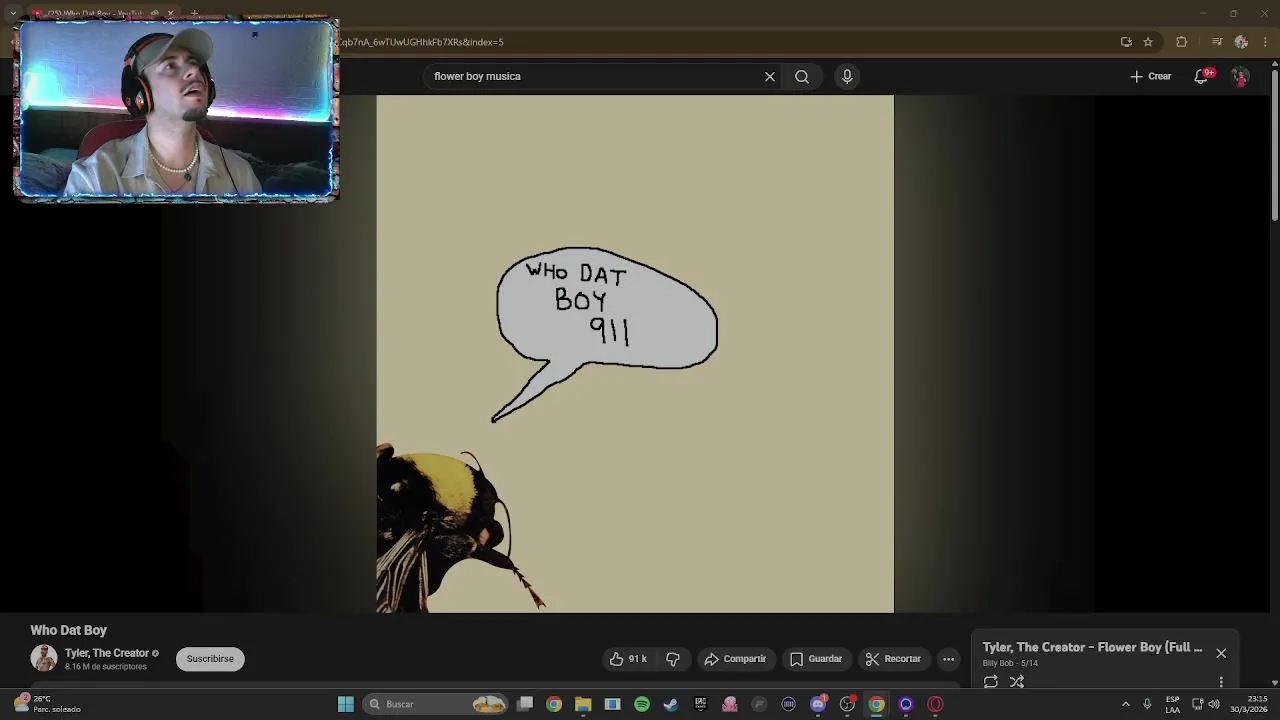Open weather widget showing 26°C

[x=46, y=704]
